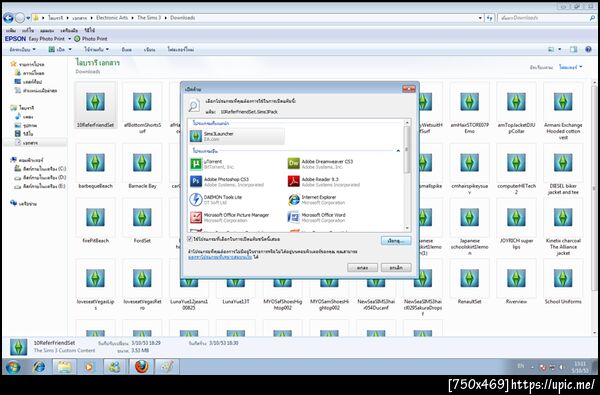Image resolution: width=600 pixels, height=395 pixels.
Task: Select Adobe Photoshop CS3 as the program
Action: 227,181
